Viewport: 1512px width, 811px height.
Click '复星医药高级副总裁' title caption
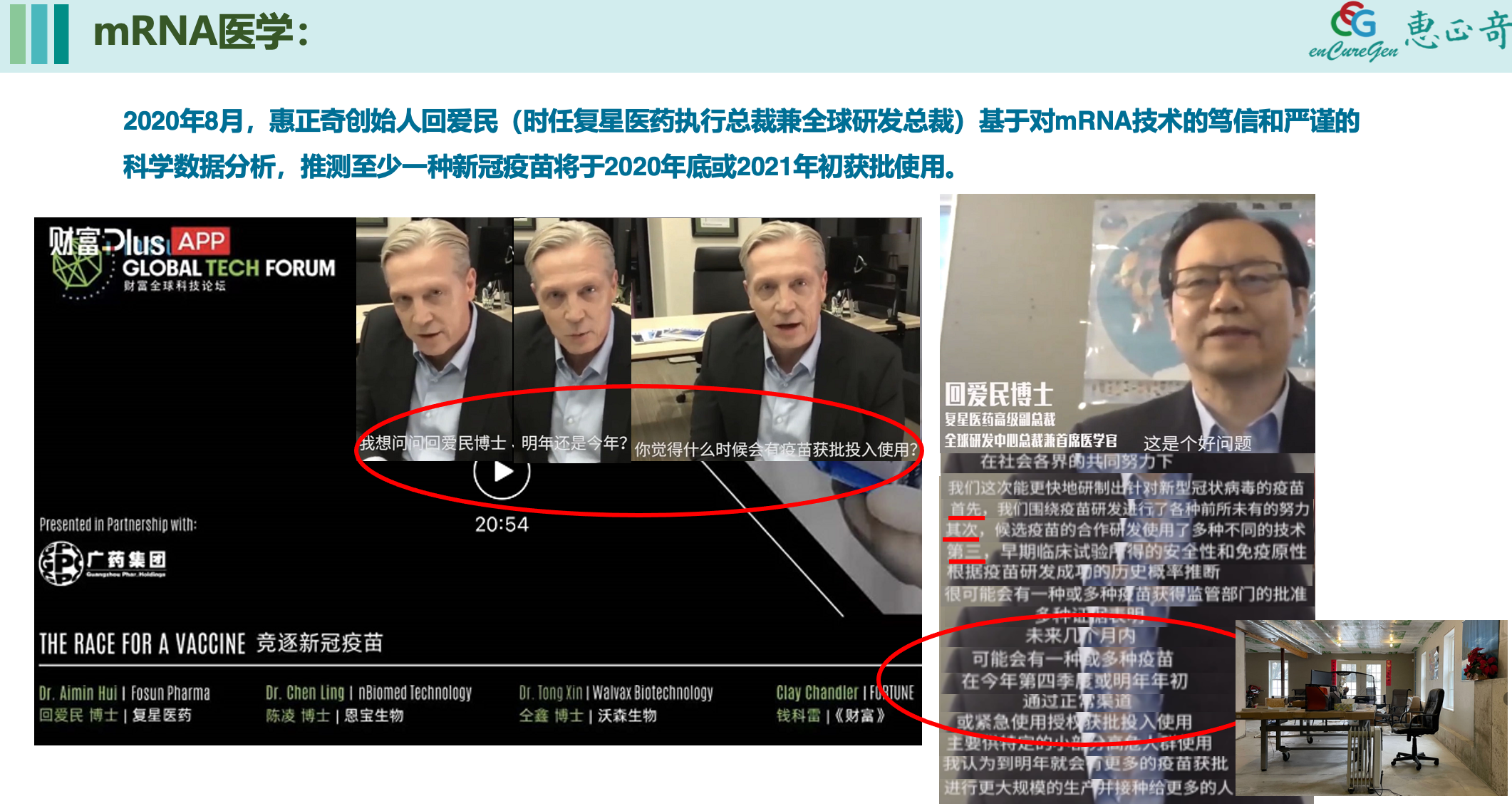pos(1000,420)
